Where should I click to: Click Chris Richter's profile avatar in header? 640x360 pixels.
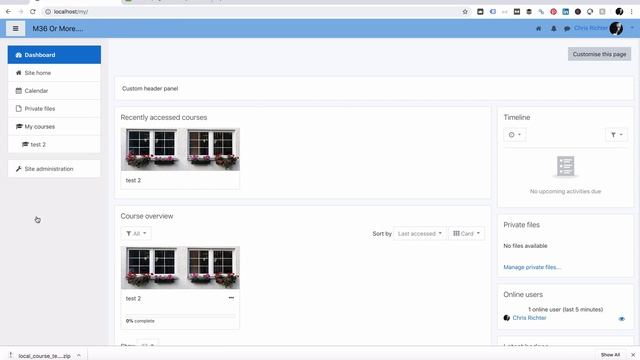(x=616, y=28)
